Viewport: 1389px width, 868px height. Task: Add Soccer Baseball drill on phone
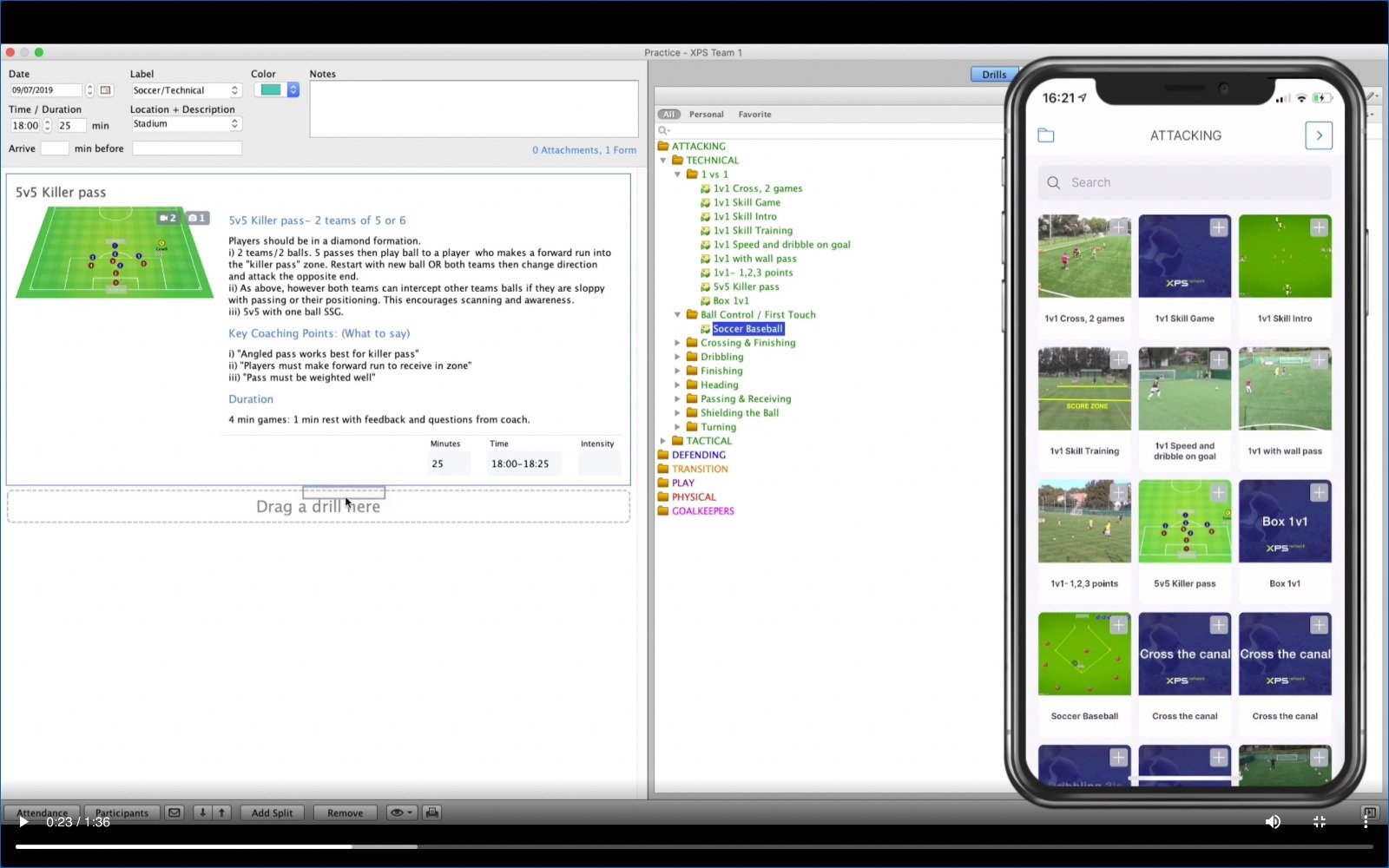(x=1119, y=625)
